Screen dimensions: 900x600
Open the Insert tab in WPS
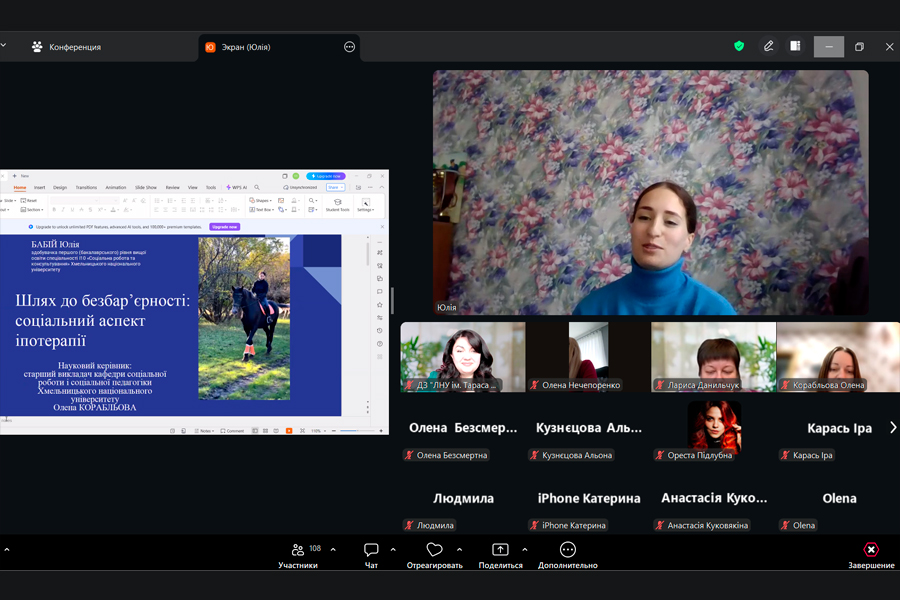tap(40, 187)
